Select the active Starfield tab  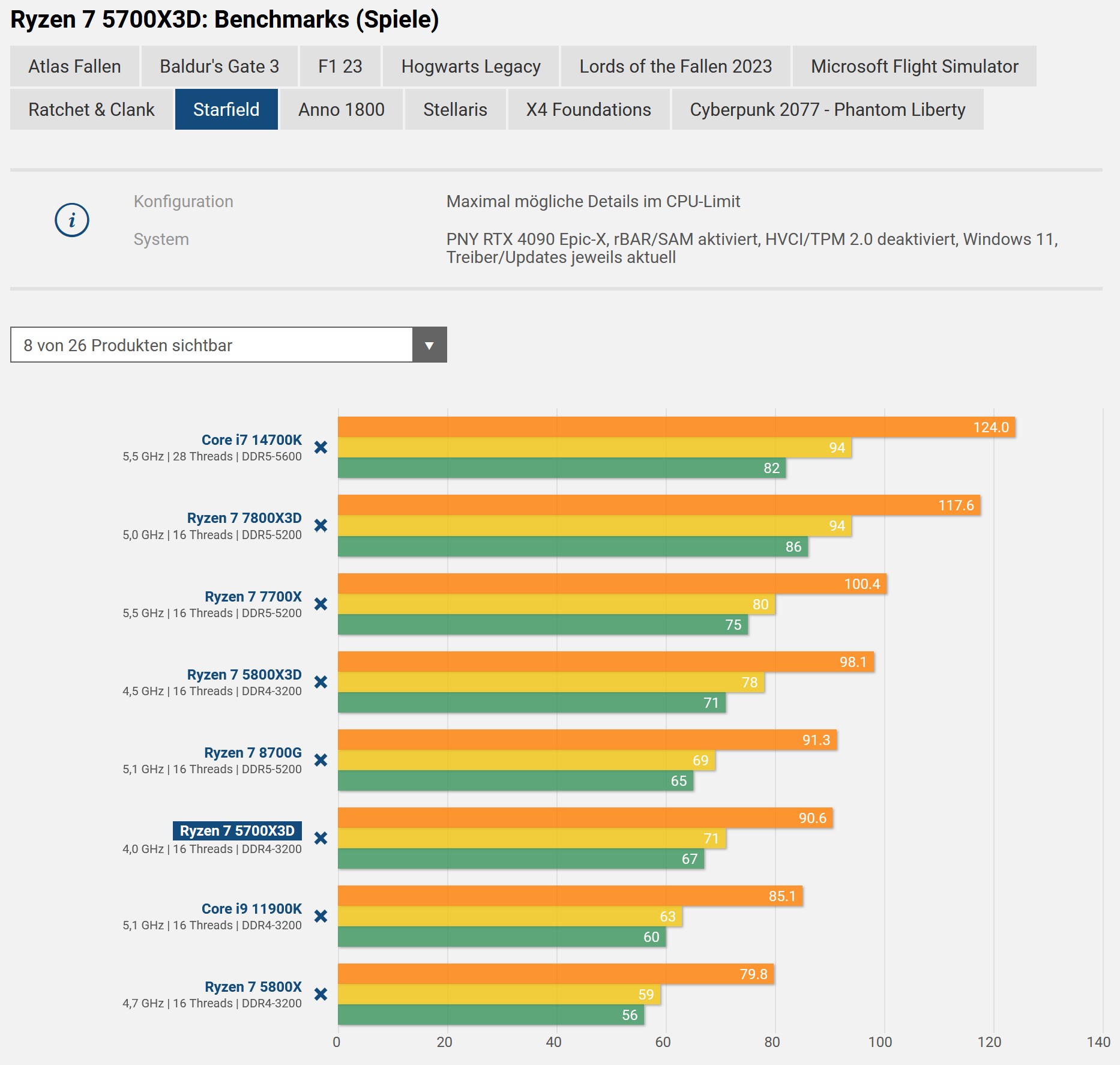tap(226, 109)
